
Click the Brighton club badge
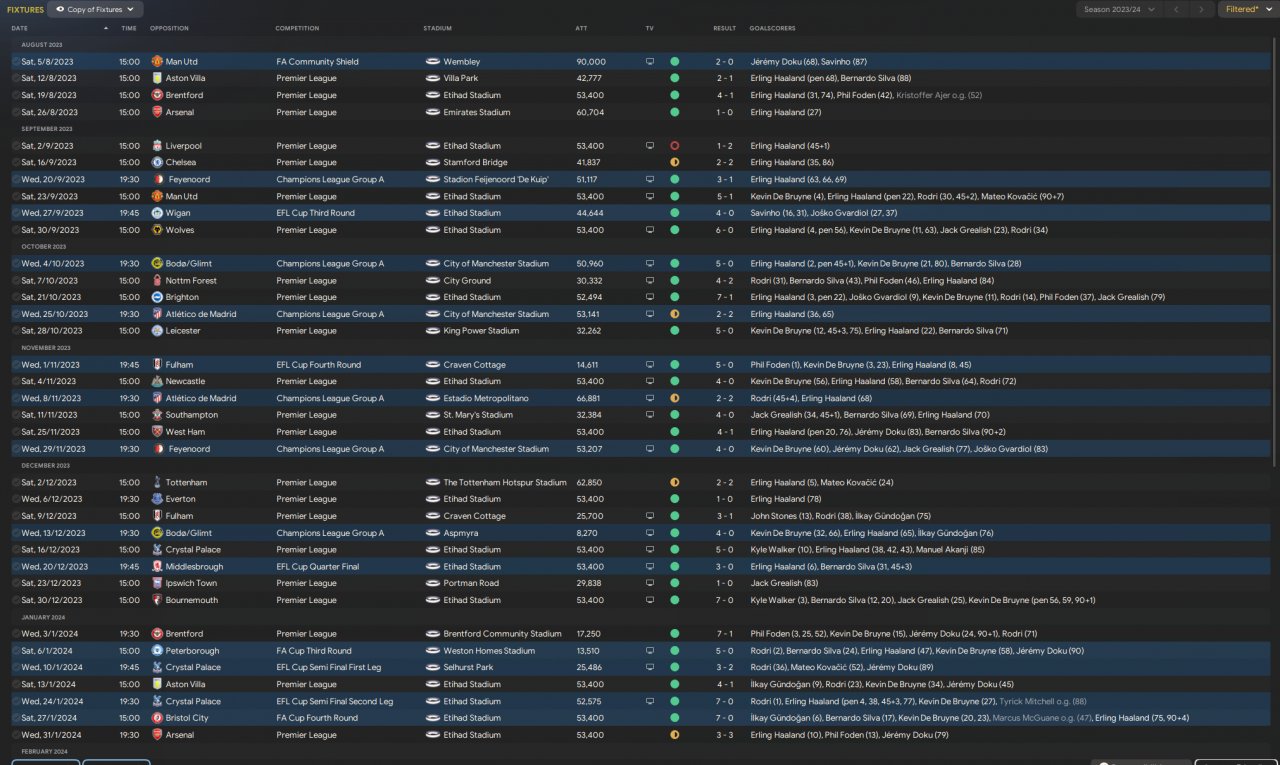tap(157, 297)
